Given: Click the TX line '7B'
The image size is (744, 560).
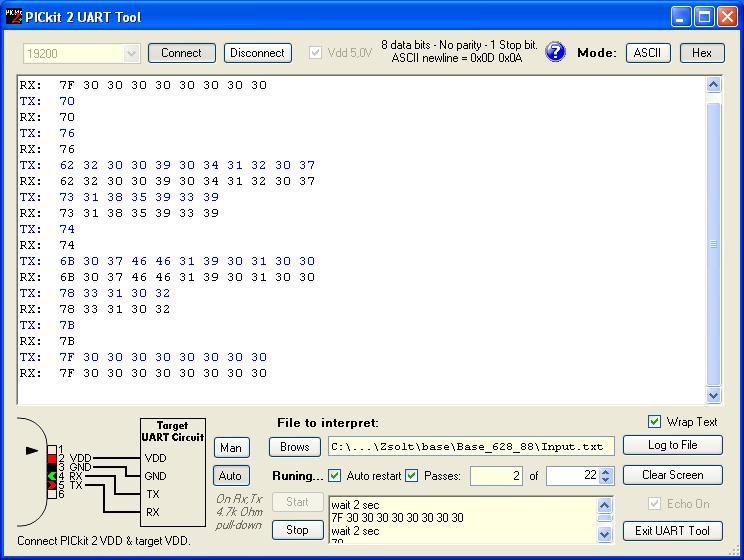Looking at the screenshot, I should pyautogui.click(x=47, y=325).
